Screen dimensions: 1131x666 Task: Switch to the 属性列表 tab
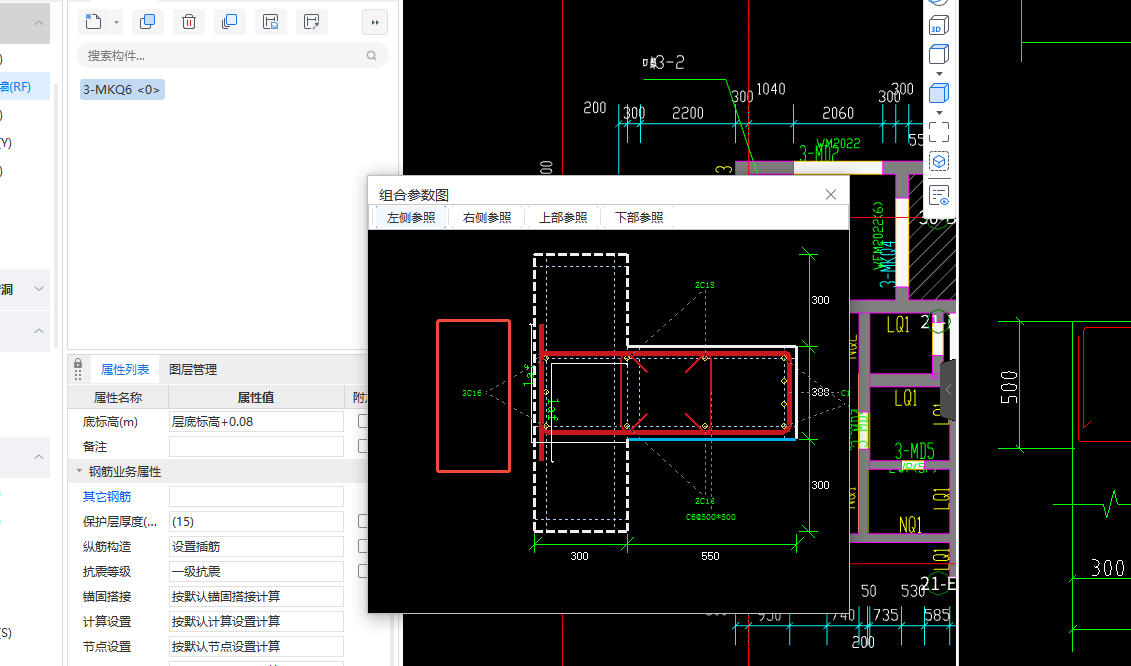click(x=125, y=369)
